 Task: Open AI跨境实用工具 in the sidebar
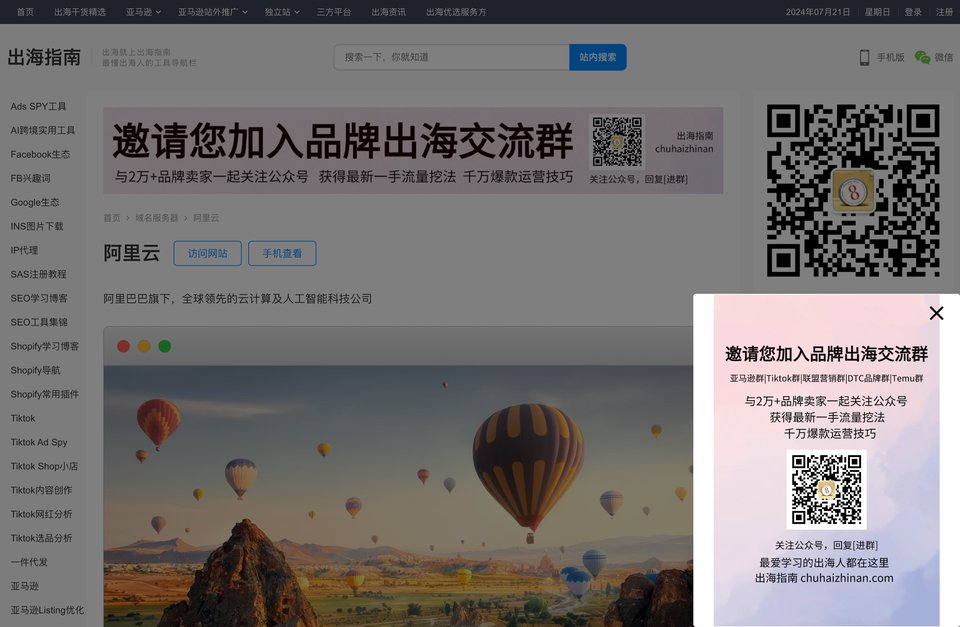42,130
